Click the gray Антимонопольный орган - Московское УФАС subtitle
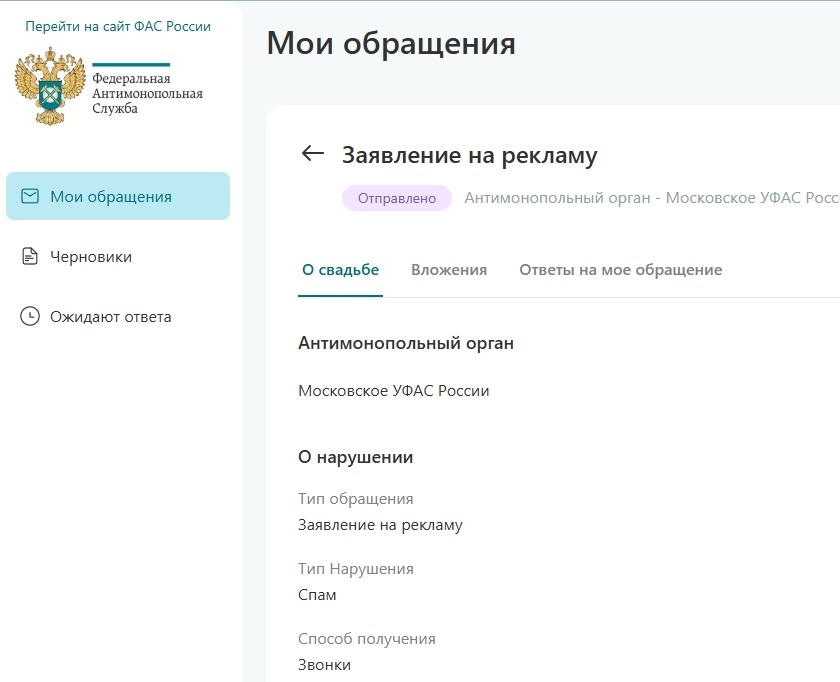The width and height of the screenshot is (840, 682). [x=651, y=198]
